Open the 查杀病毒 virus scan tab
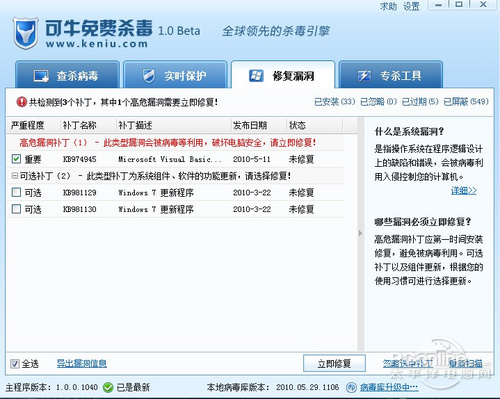500x399 pixels. pos(67,74)
